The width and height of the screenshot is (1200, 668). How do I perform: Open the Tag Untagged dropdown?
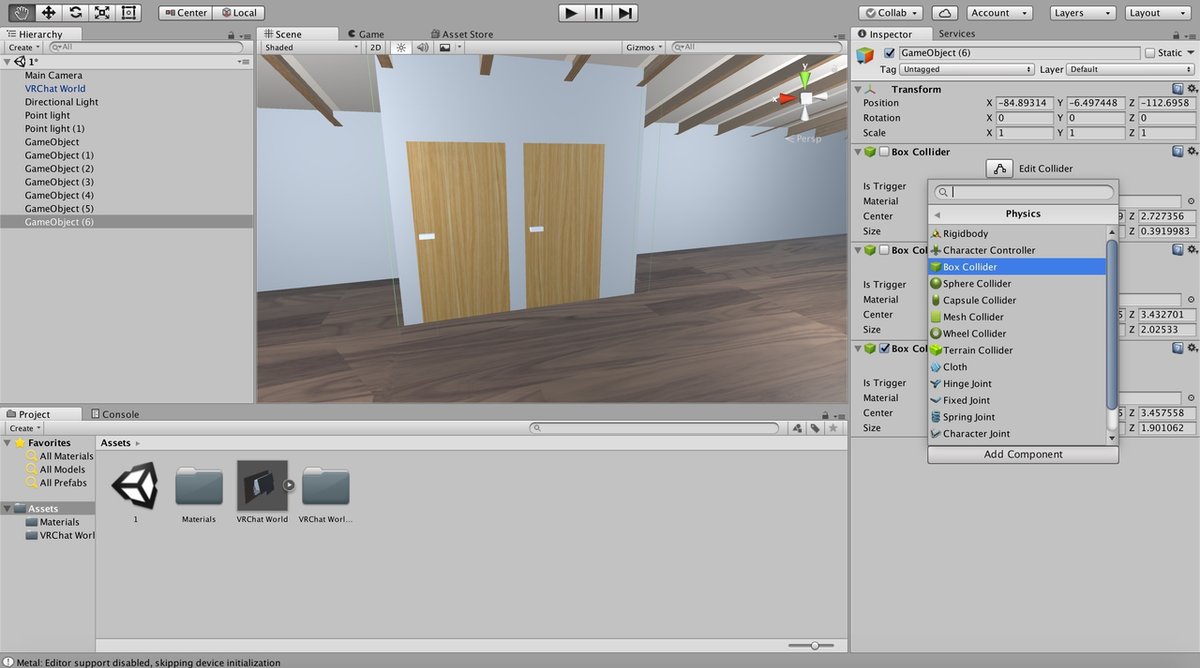coord(966,70)
